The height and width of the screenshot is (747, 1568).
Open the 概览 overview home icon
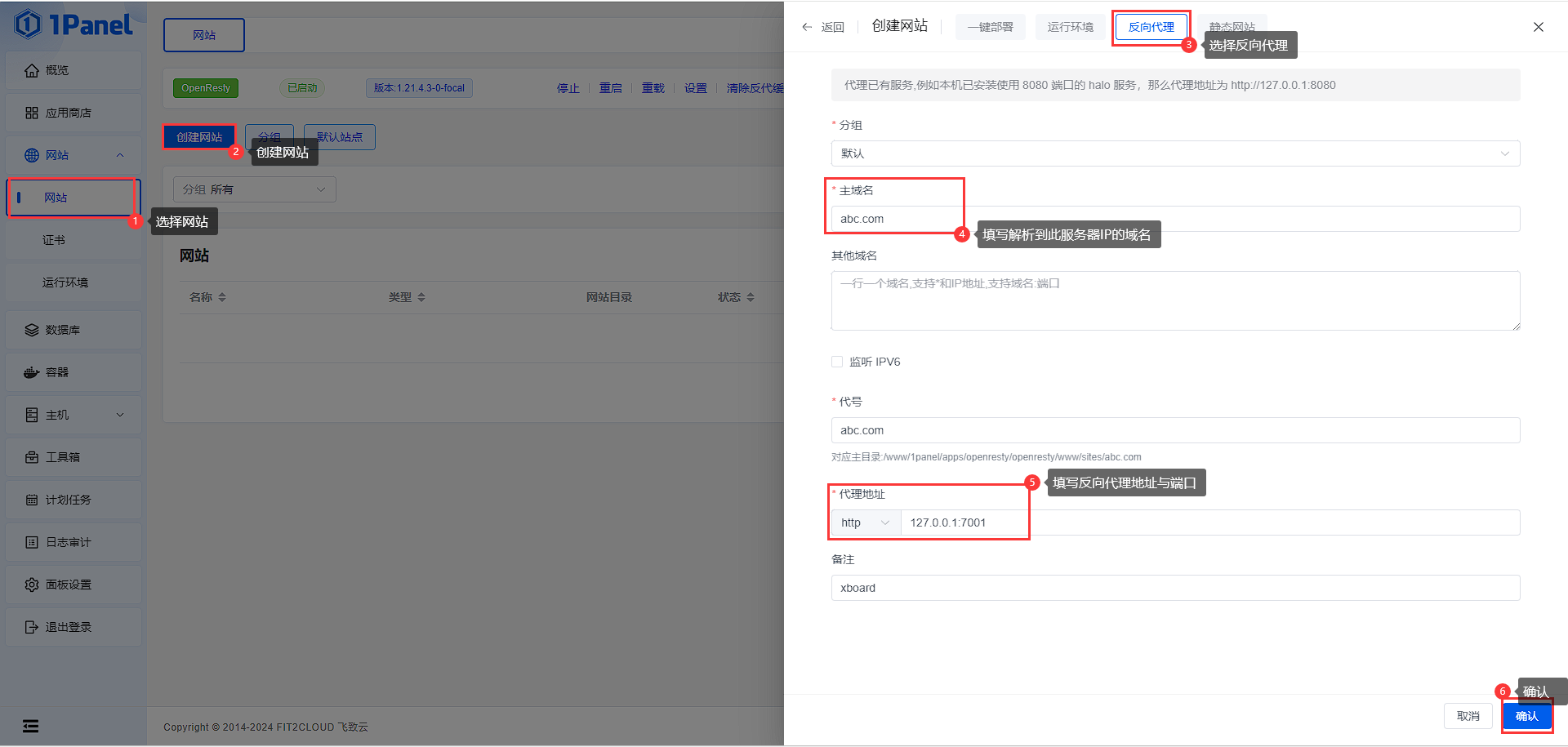tap(31, 70)
